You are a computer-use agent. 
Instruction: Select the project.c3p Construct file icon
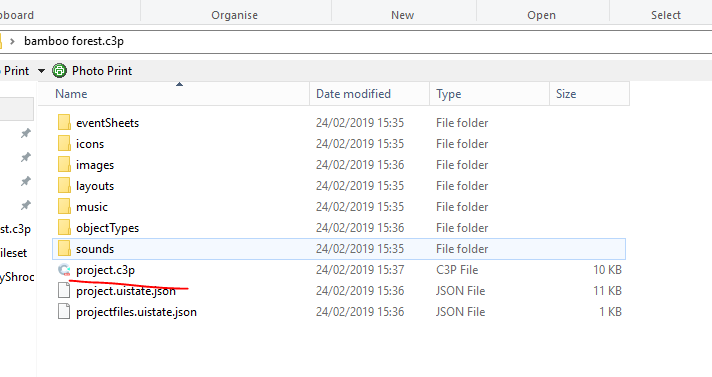(64, 270)
